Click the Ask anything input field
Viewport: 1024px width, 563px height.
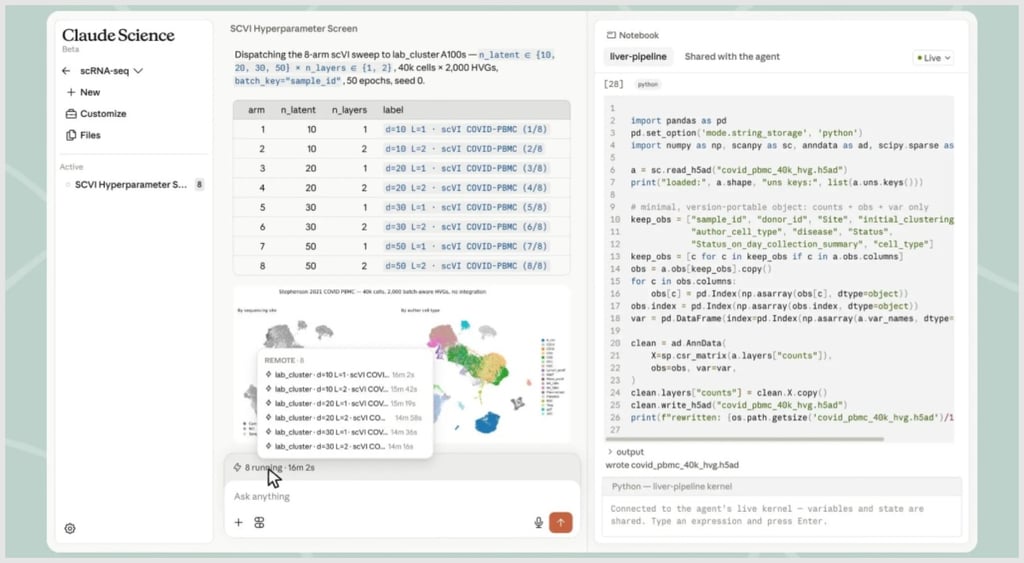402,496
